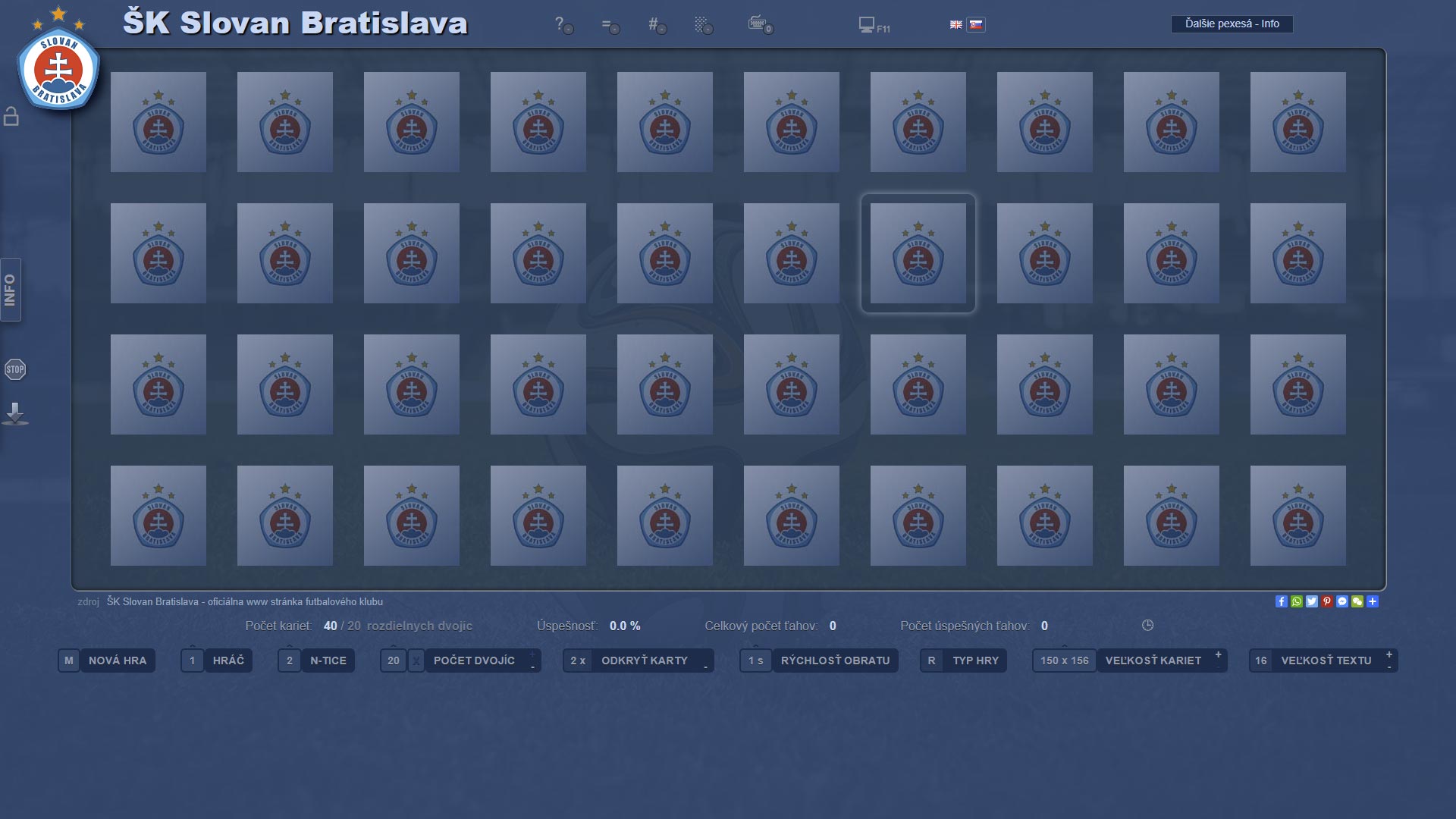The height and width of the screenshot is (819, 1456).
Task: Share via the Pinterest icon
Action: coord(1326,601)
